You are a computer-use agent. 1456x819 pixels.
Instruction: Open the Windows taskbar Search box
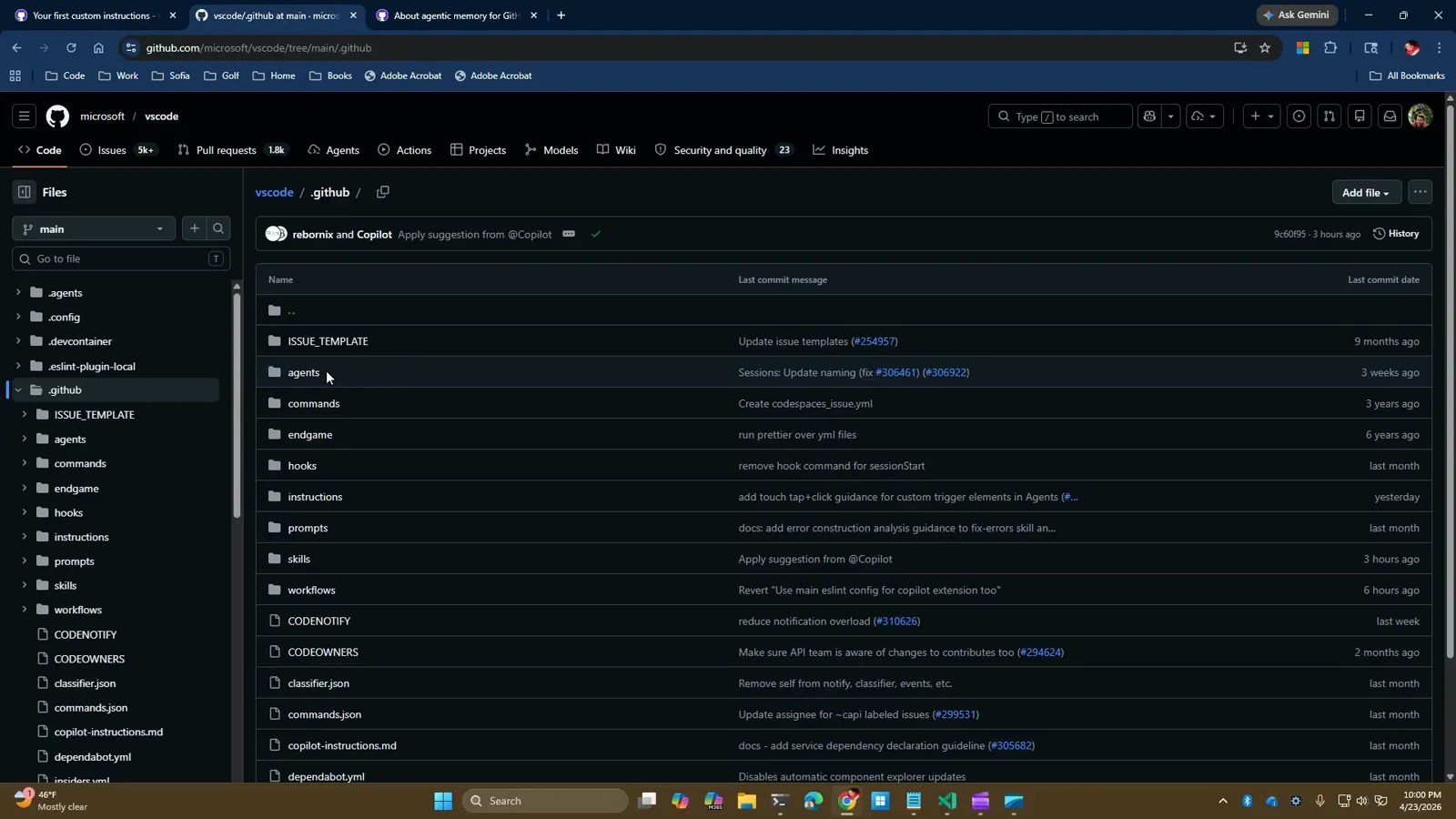click(x=546, y=801)
